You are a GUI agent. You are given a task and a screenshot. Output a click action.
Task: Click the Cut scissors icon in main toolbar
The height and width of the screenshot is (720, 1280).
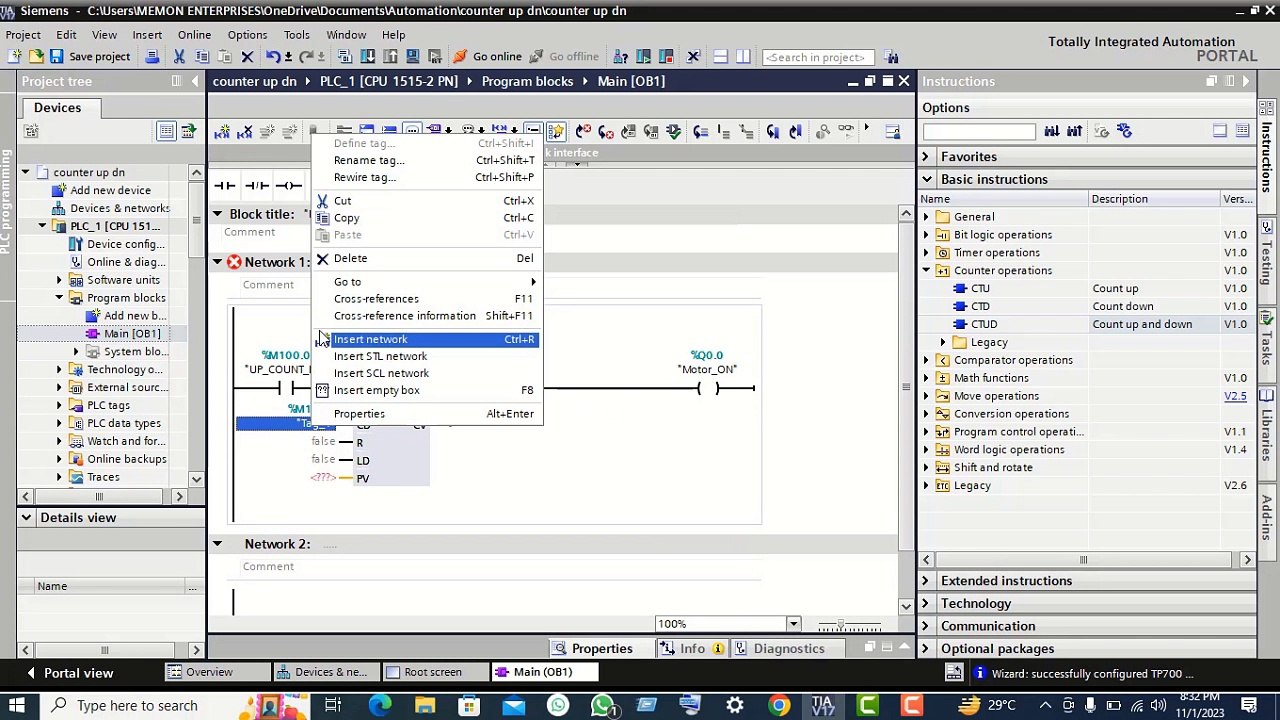(x=180, y=57)
